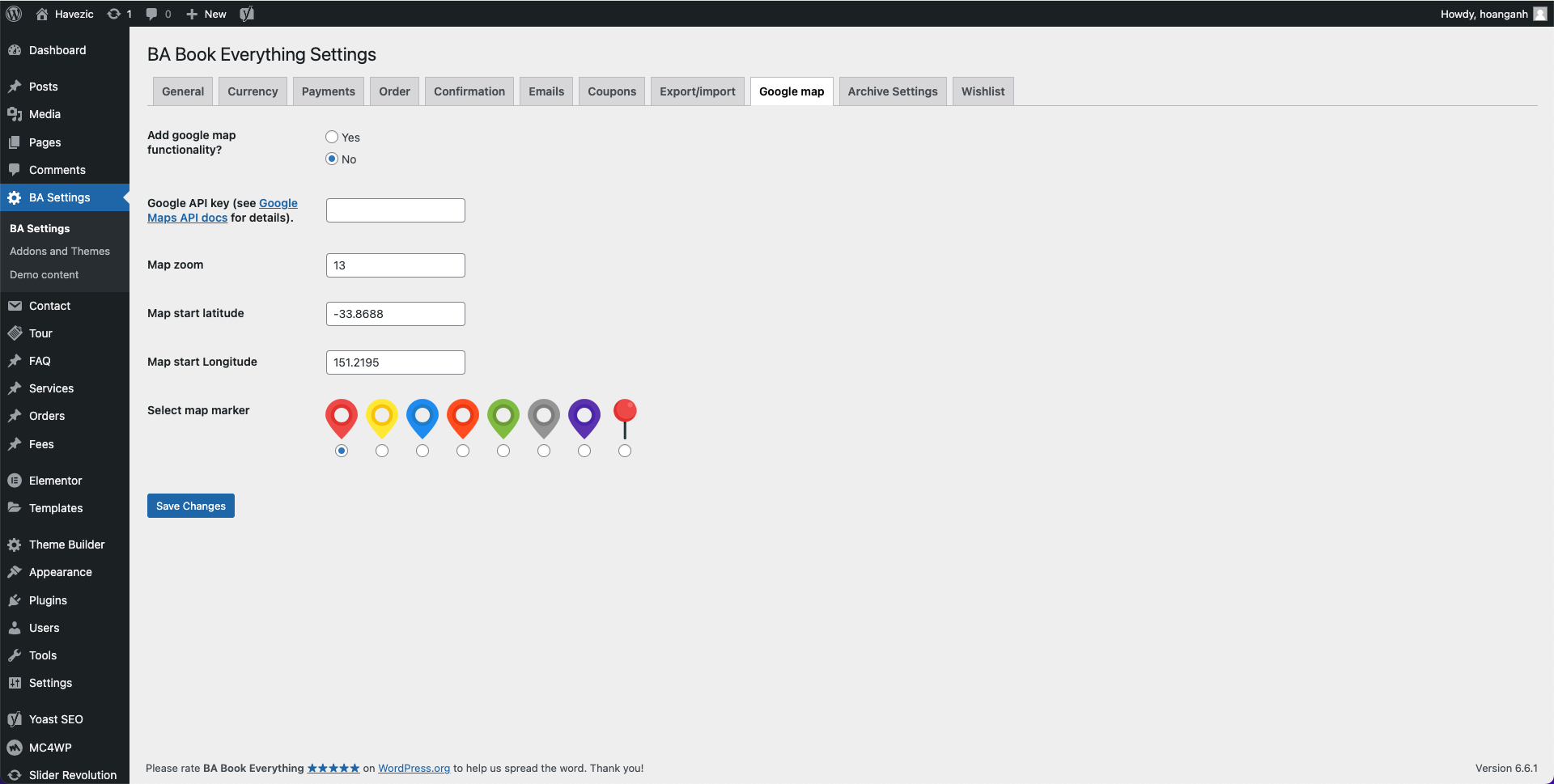This screenshot has width=1554, height=784.
Task: Open the comments bubble in admin bar
Action: point(151,14)
